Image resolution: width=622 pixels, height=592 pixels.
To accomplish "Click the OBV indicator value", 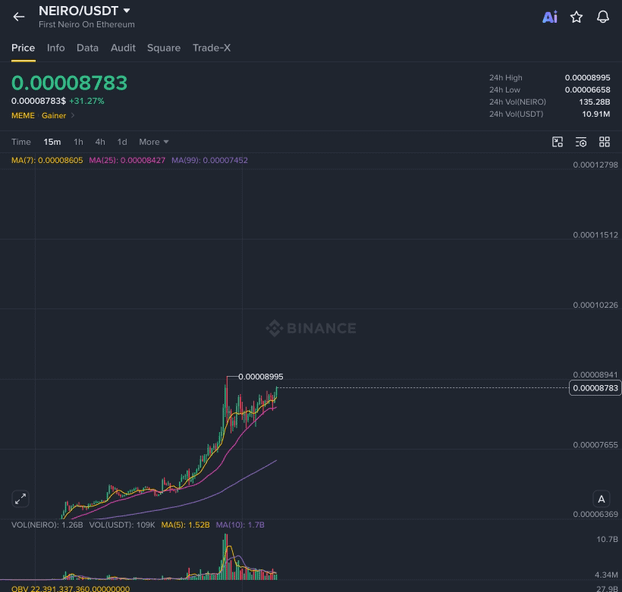I will tap(71, 588).
